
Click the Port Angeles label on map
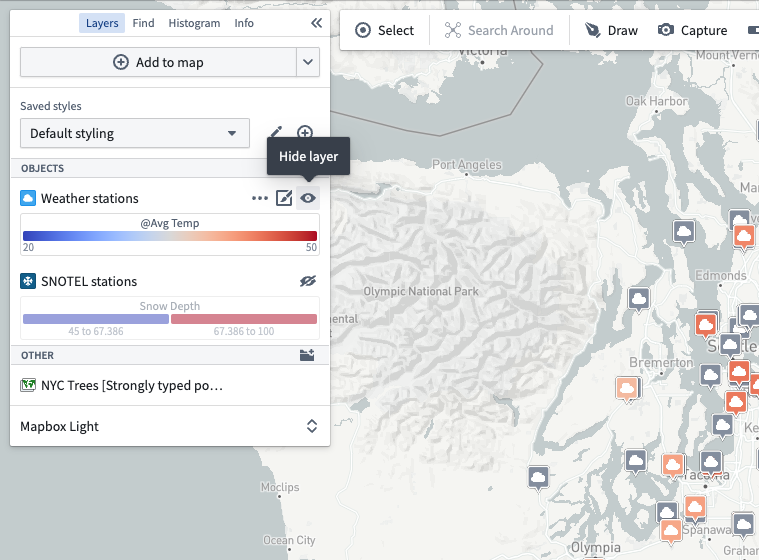coord(467,165)
